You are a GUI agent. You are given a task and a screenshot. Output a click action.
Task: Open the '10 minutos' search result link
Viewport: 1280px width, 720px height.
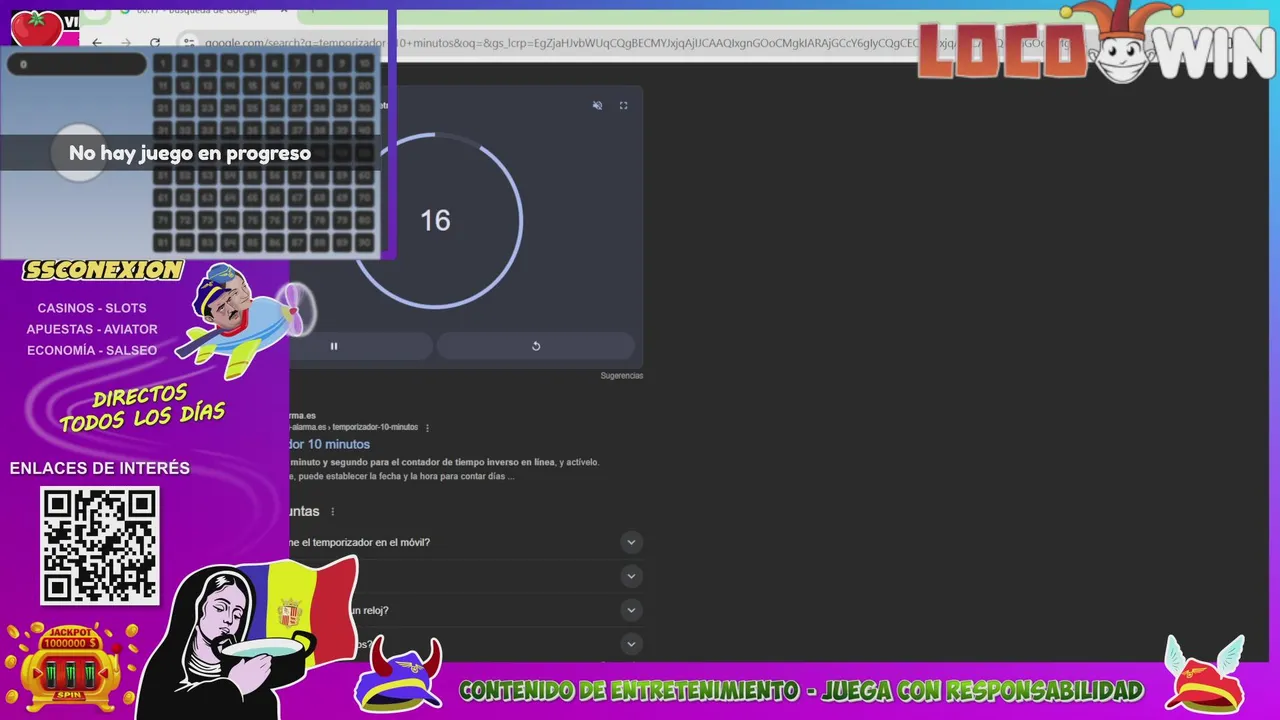330,444
